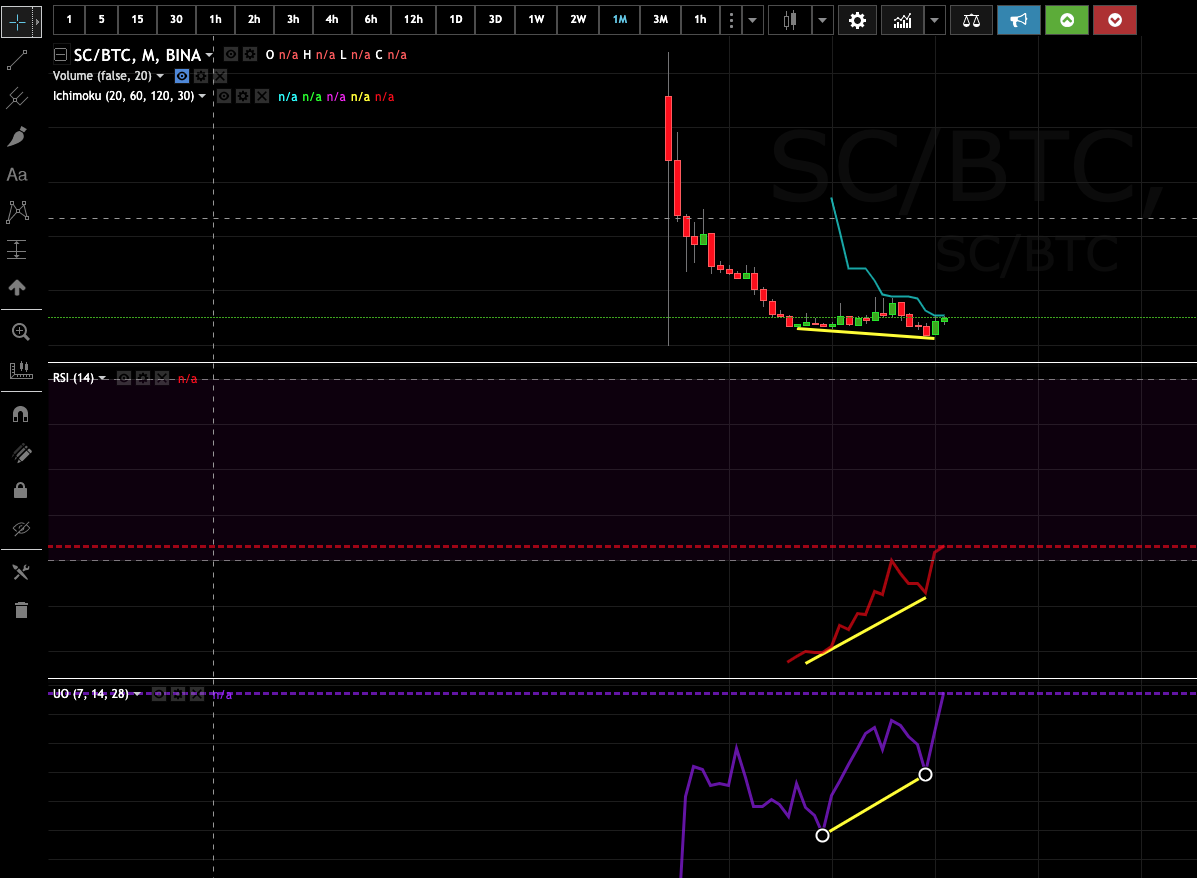Open the three-dot timeframe menu

coord(731,20)
